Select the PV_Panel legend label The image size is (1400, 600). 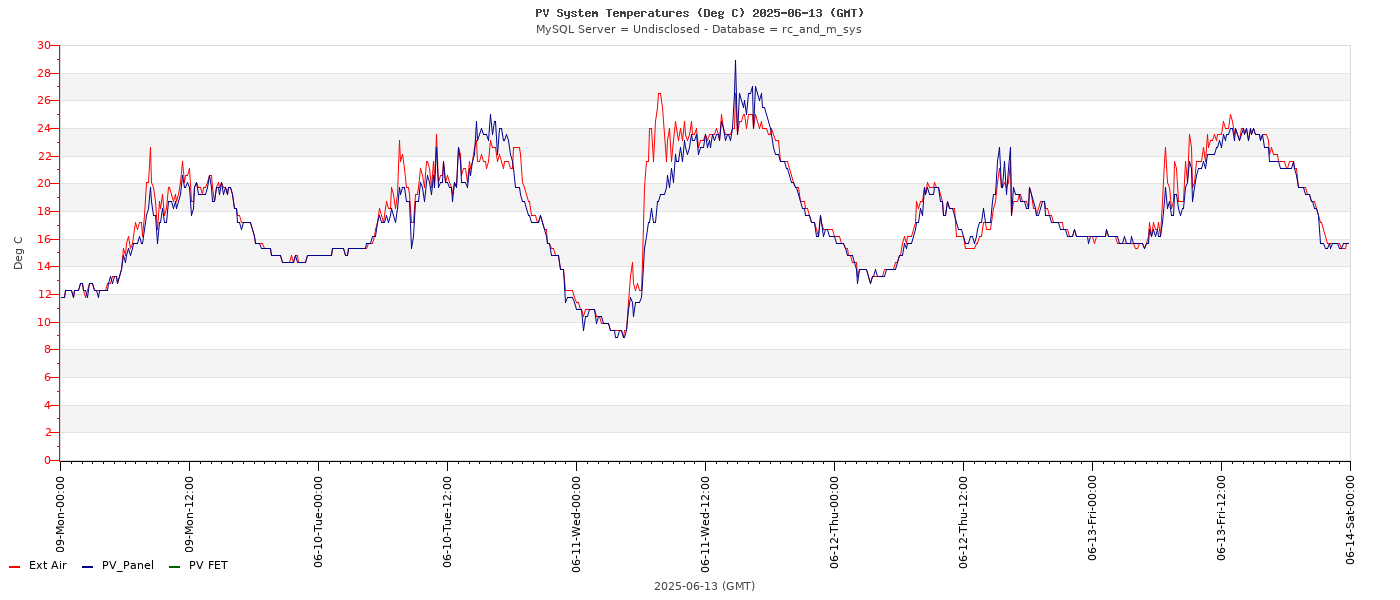pyautogui.click(x=128, y=566)
